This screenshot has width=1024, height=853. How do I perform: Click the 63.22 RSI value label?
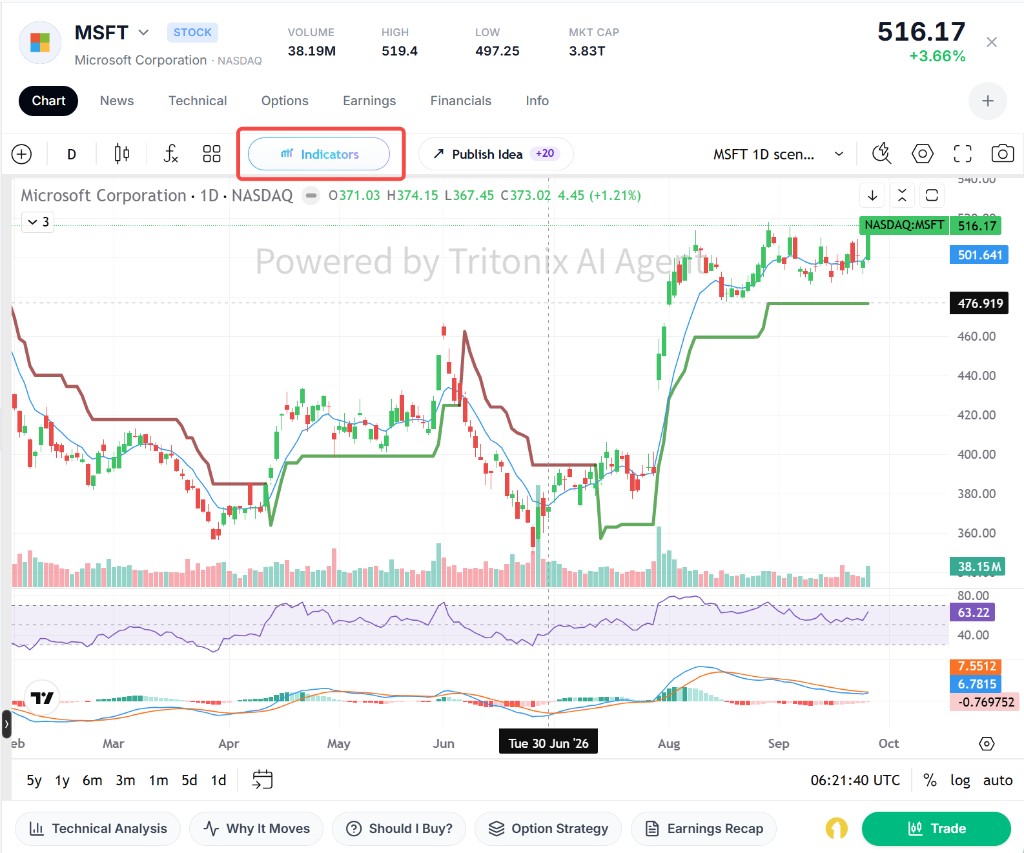(972, 613)
